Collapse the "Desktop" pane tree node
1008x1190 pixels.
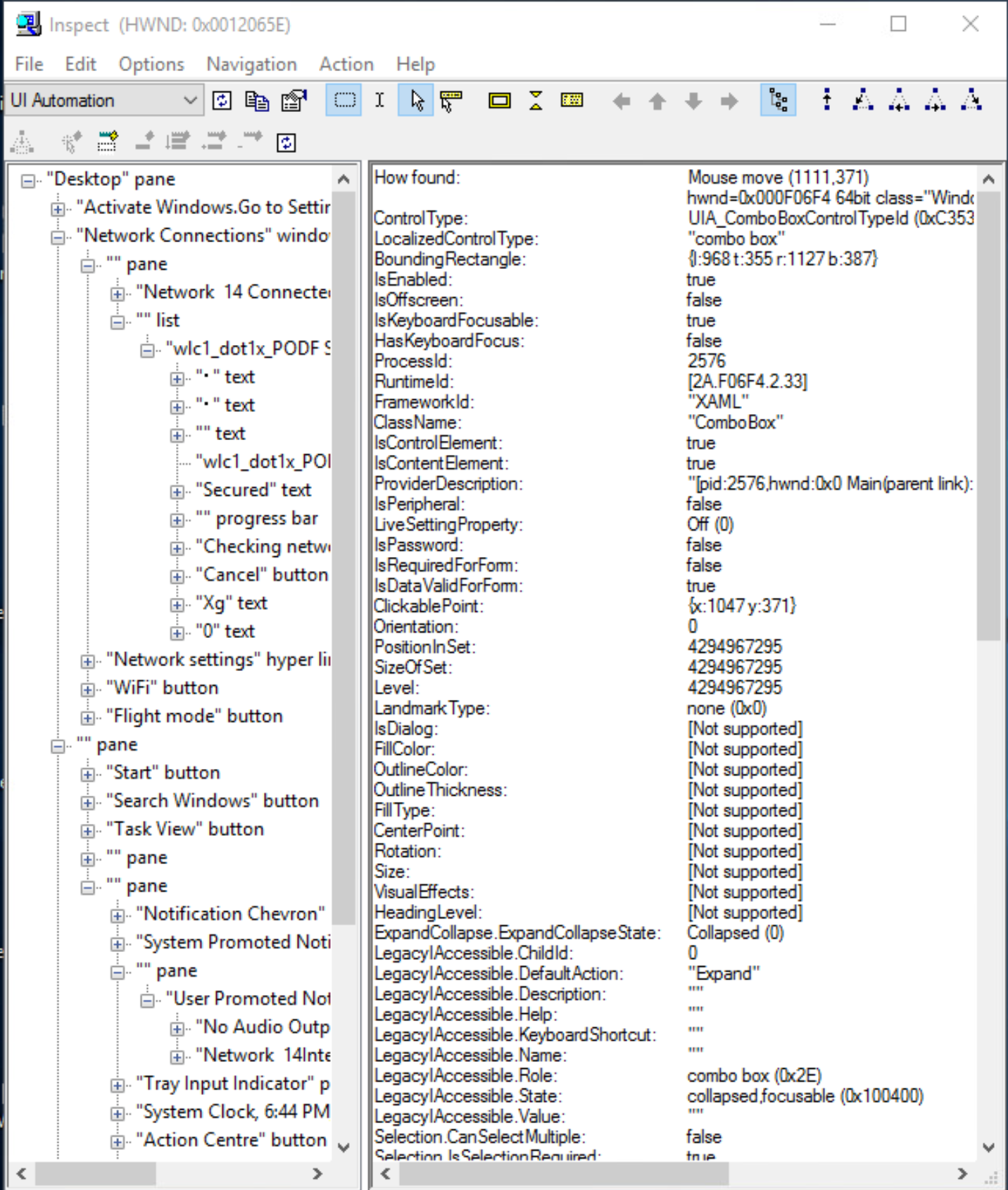point(28,181)
